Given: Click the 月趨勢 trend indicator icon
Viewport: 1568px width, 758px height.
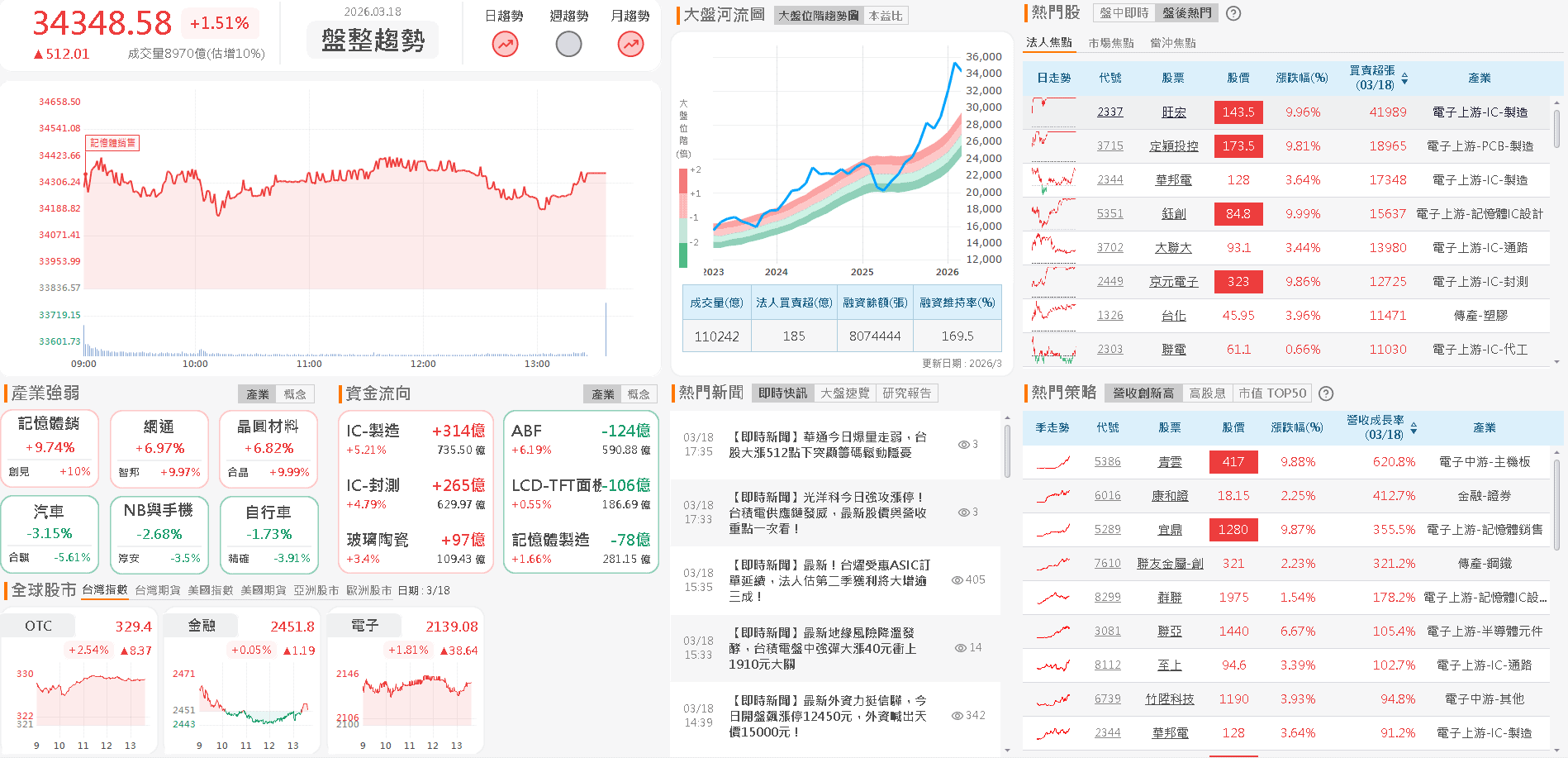Looking at the screenshot, I should click(630, 44).
